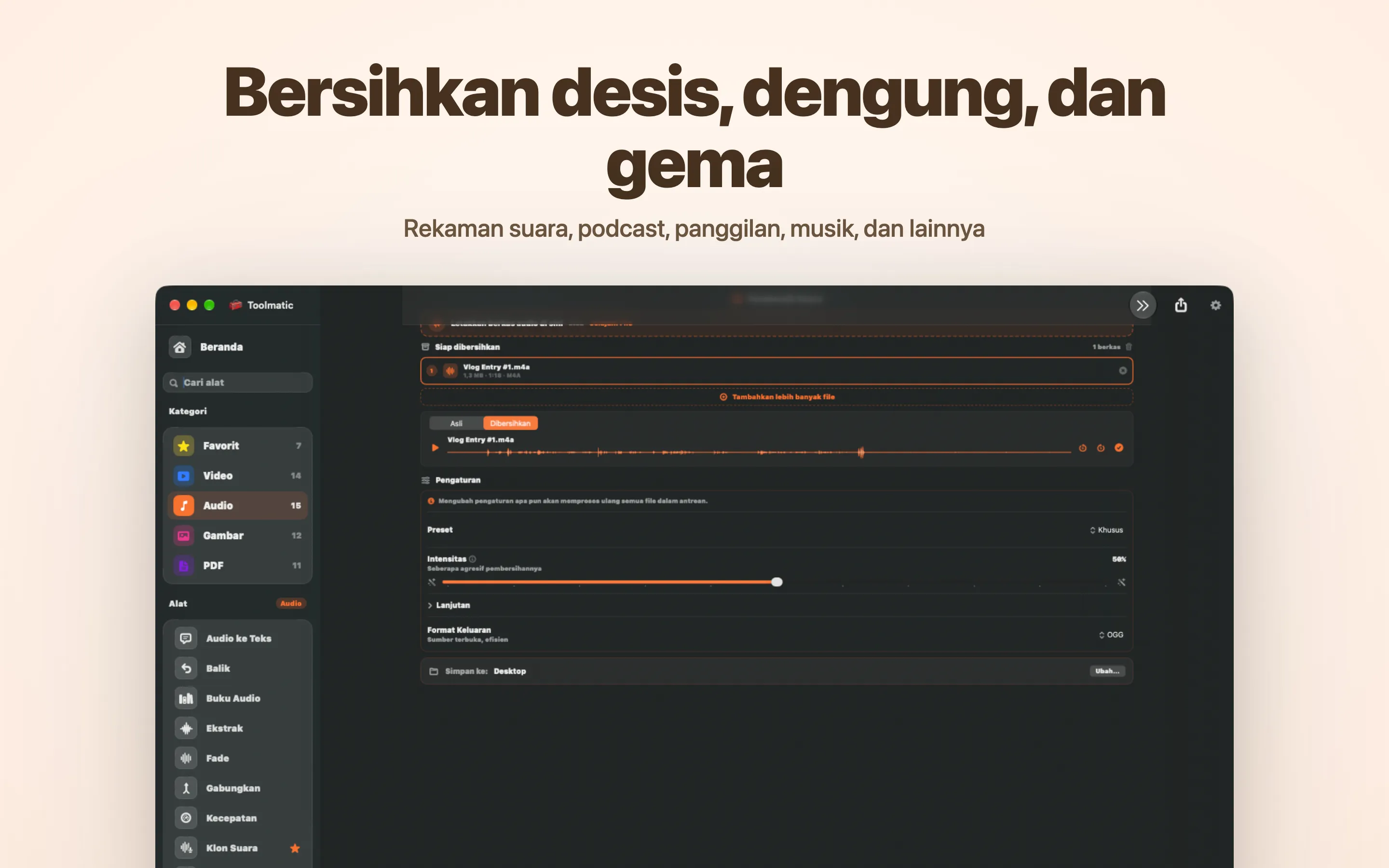
Task: Click the Audio filter badge next to Alat
Action: (291, 603)
